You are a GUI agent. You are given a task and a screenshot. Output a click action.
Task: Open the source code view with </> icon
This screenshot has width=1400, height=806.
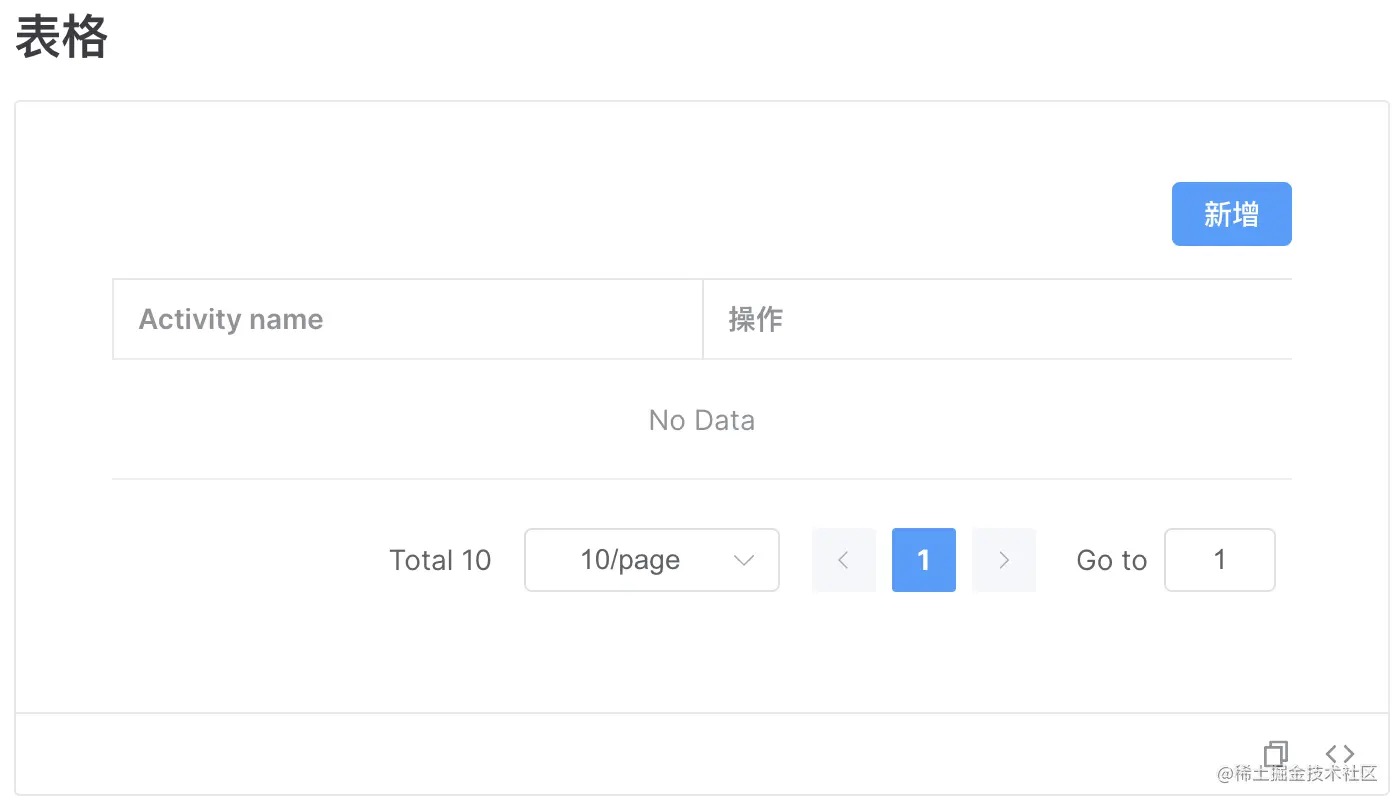(x=1340, y=753)
